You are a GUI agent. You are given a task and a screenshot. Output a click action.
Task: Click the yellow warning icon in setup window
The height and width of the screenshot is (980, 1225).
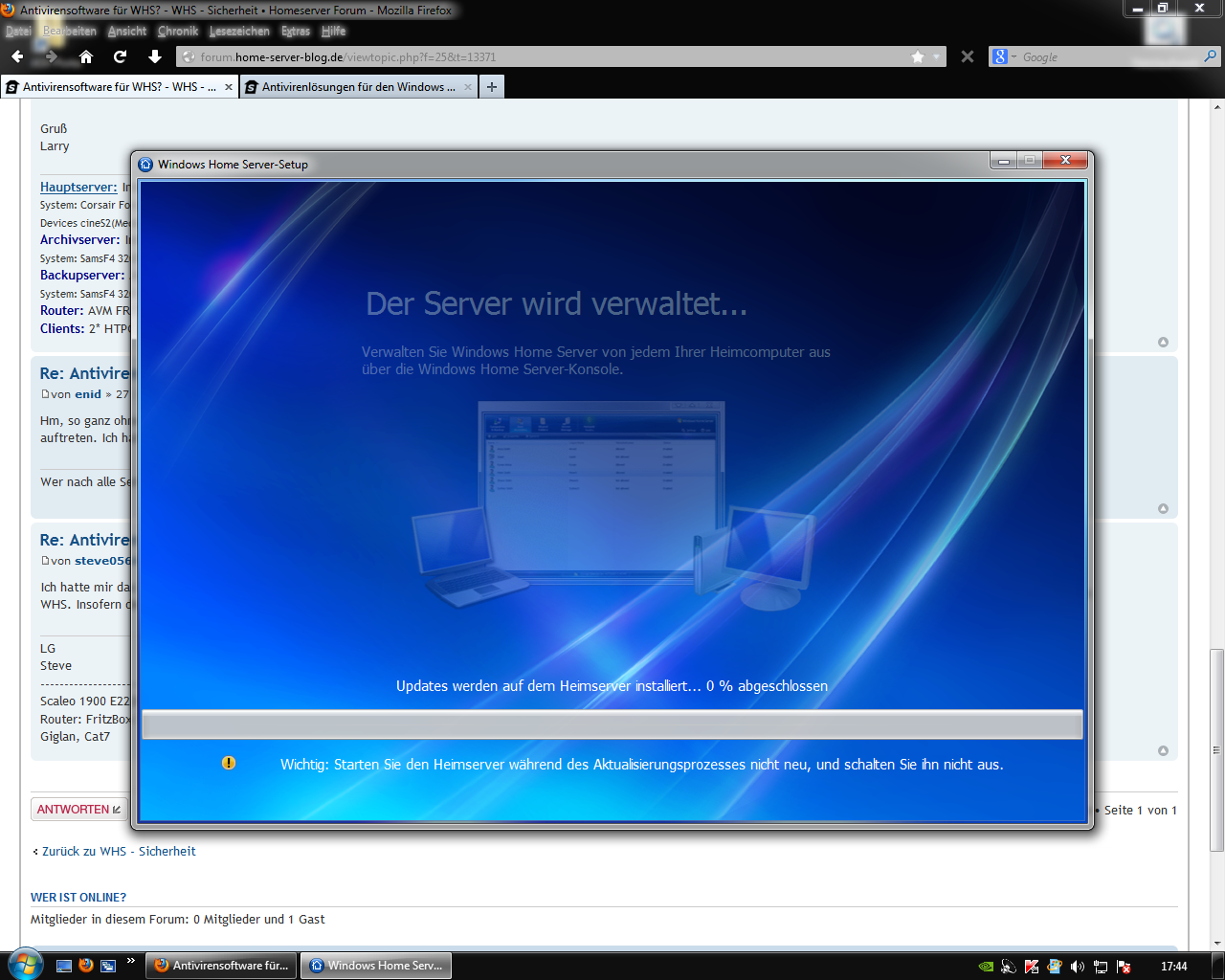pos(229,763)
